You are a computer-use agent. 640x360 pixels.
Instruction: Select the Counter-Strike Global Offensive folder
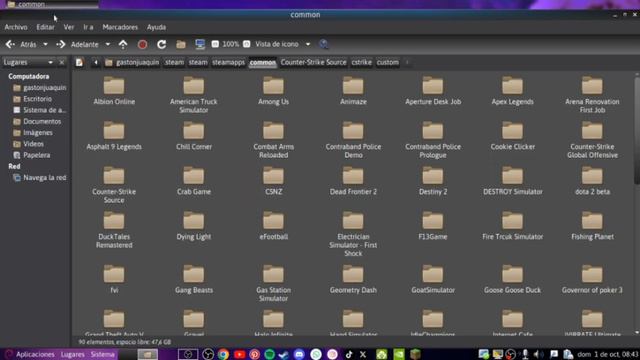tap(592, 140)
